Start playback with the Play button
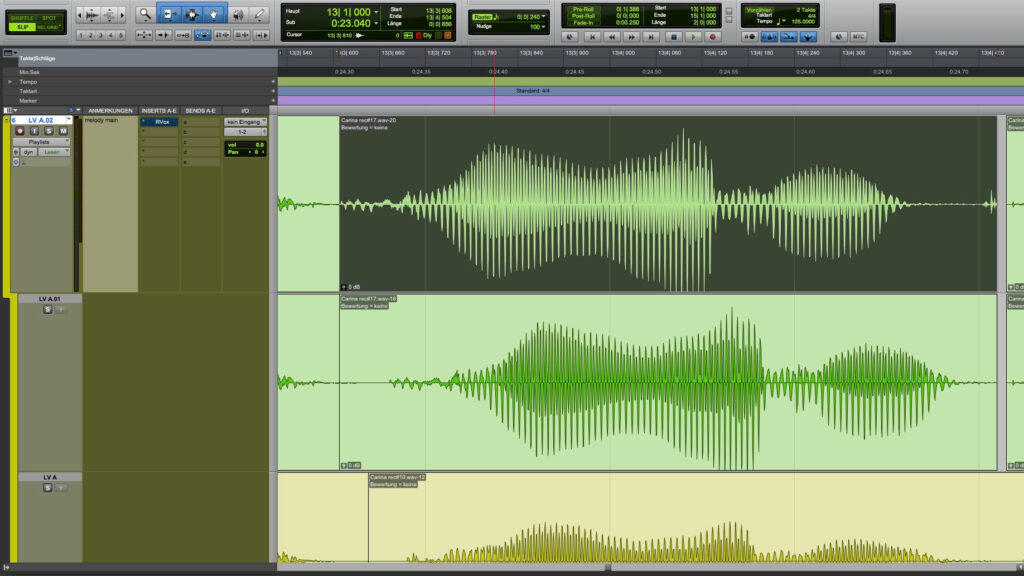 694,37
